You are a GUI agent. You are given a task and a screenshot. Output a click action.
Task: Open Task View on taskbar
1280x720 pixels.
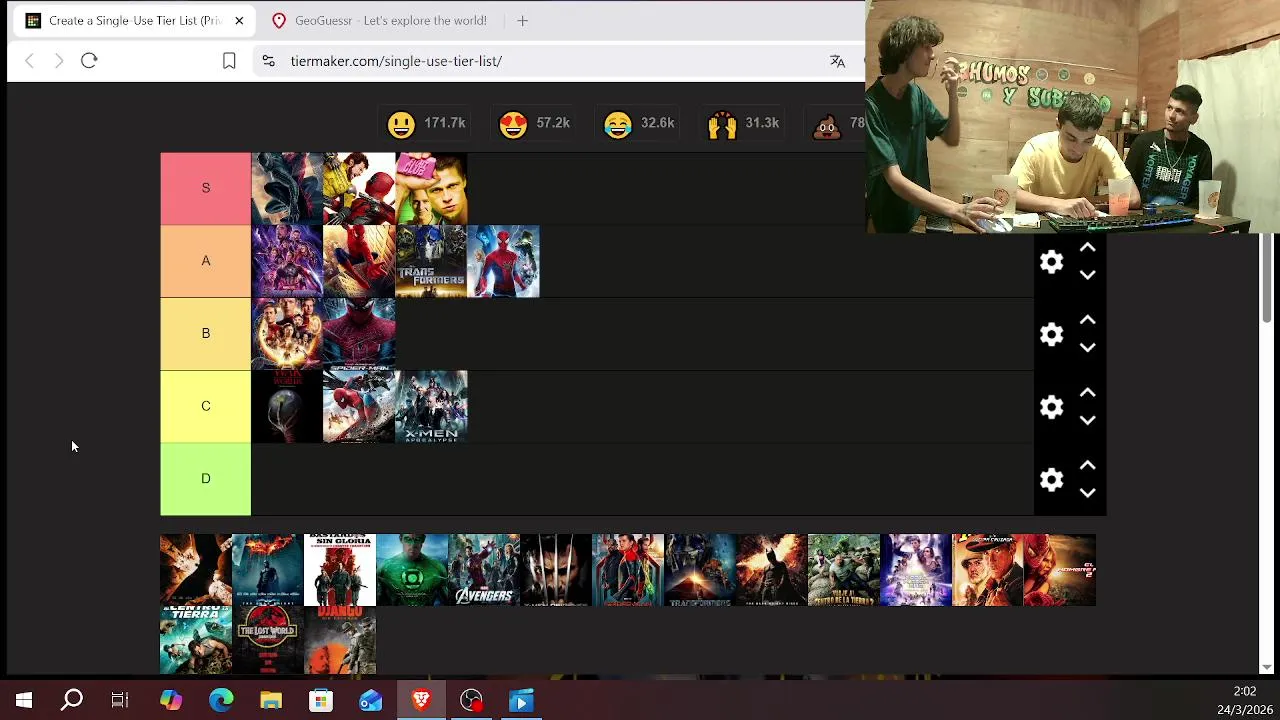pos(120,701)
